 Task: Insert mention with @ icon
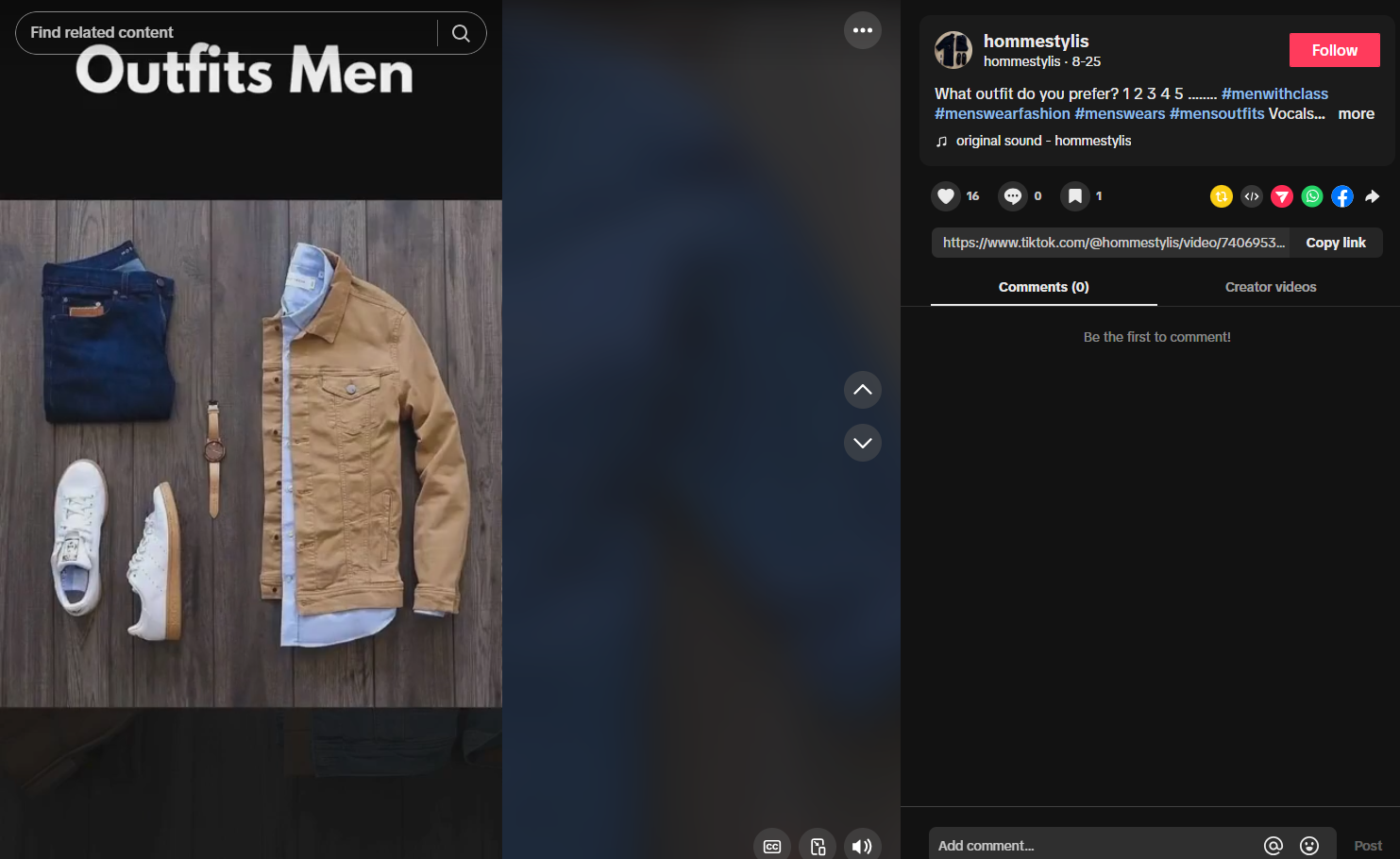pos(1273,846)
